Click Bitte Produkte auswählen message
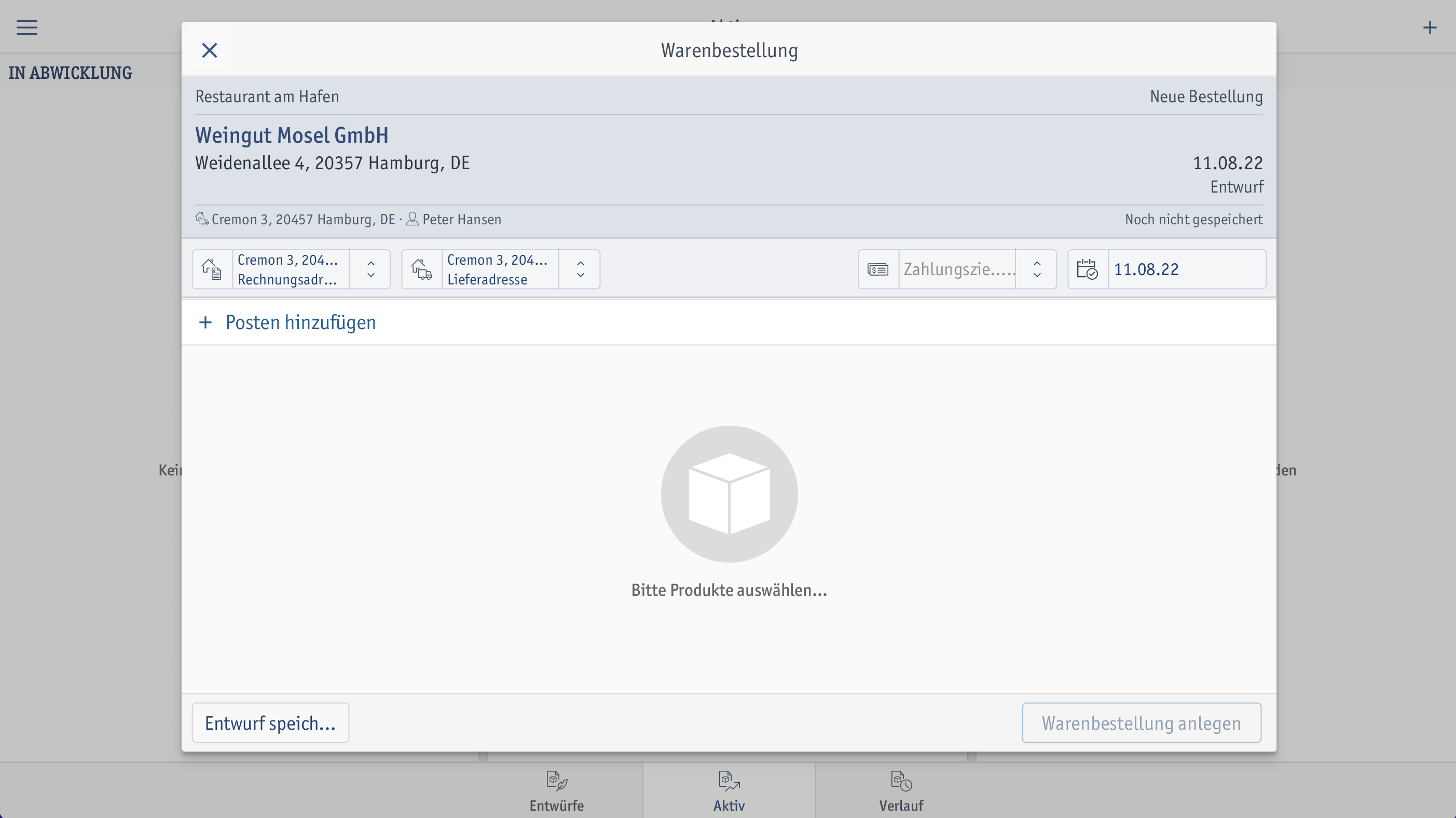 [729, 590]
